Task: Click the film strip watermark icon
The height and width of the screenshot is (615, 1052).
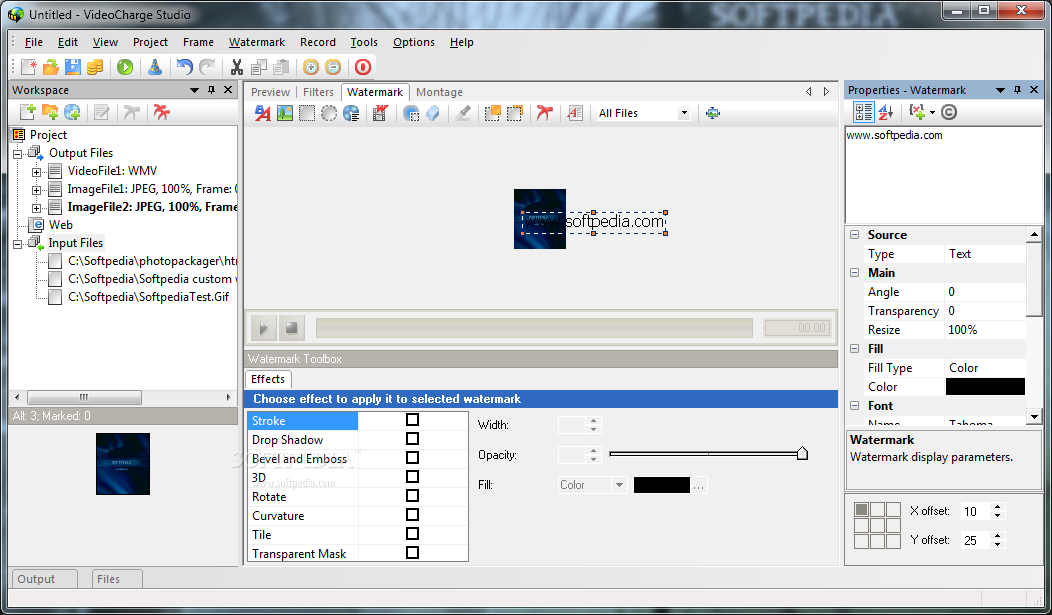Action: coord(380,113)
